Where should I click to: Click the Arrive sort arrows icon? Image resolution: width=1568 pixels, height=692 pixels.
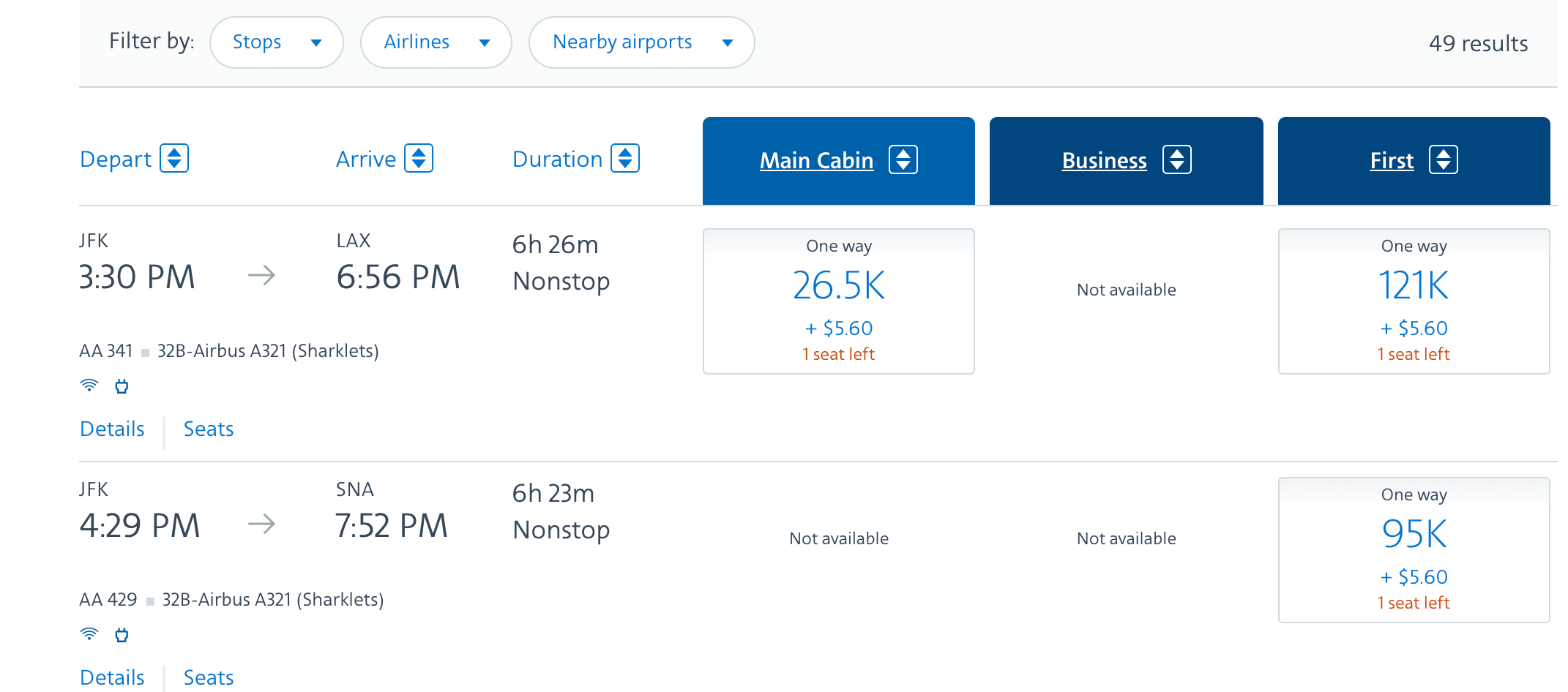(419, 159)
